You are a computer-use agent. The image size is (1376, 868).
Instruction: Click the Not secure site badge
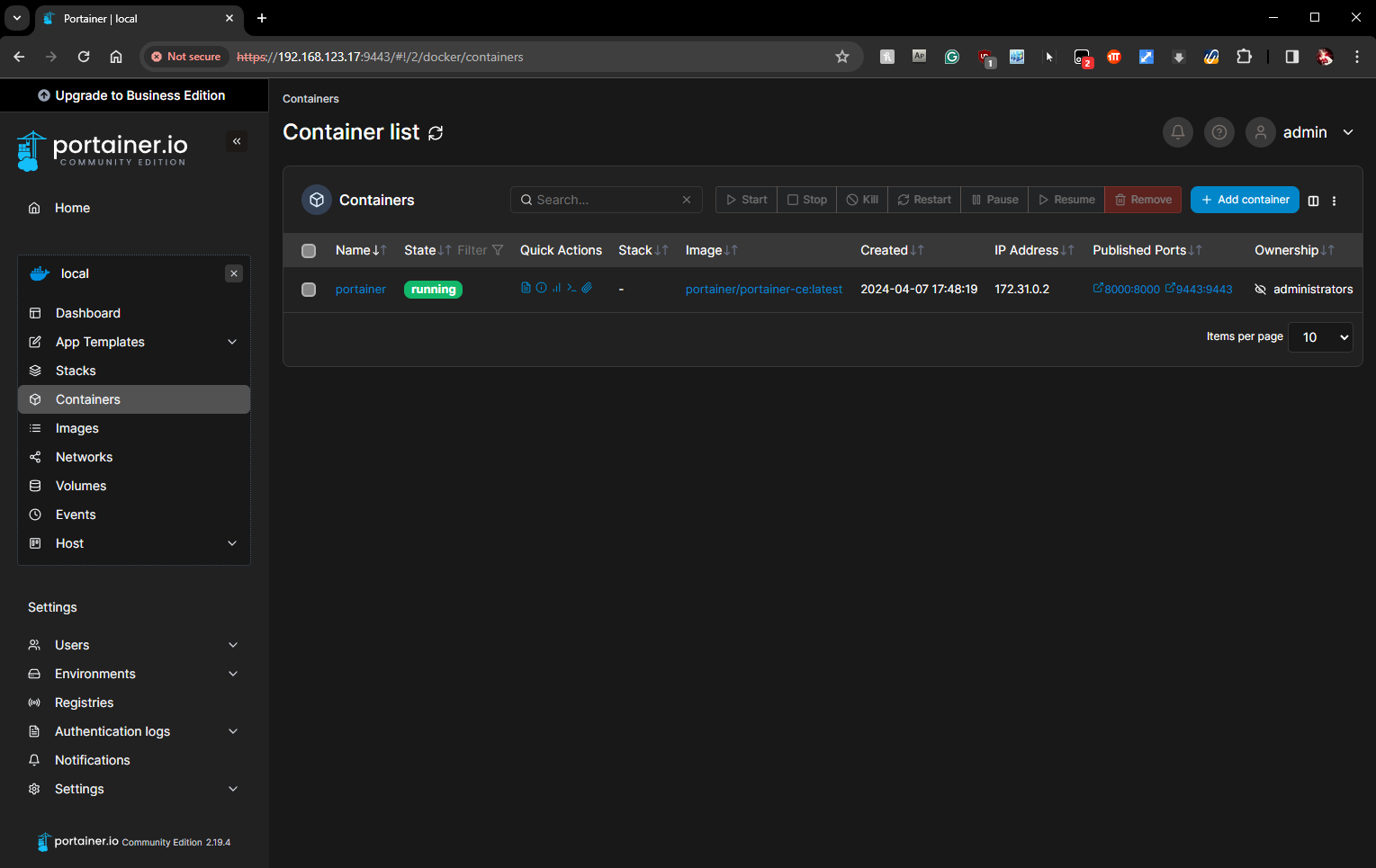click(185, 57)
